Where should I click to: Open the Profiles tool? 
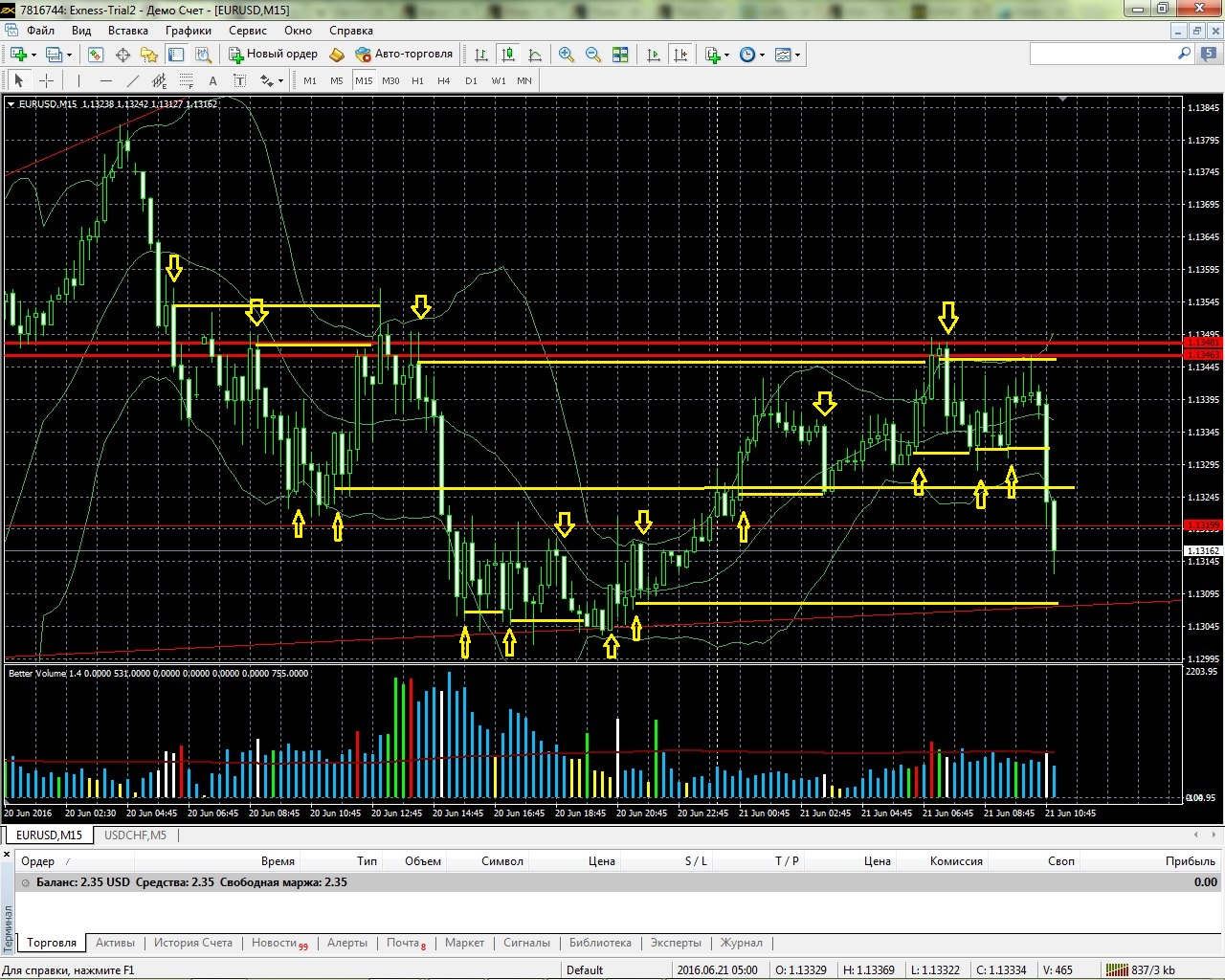pyautogui.click(x=55, y=55)
